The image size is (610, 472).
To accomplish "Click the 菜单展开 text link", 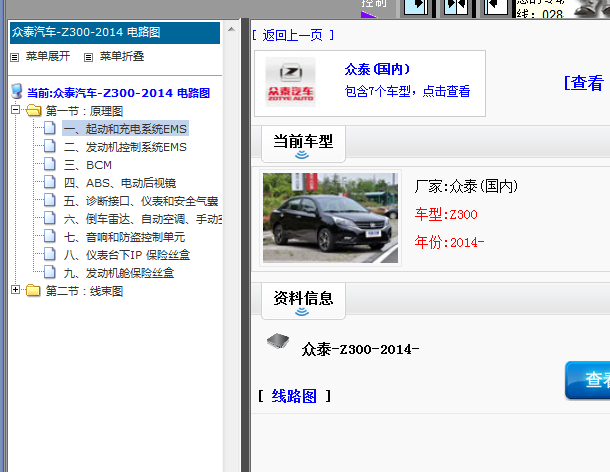I will click(x=48, y=56).
